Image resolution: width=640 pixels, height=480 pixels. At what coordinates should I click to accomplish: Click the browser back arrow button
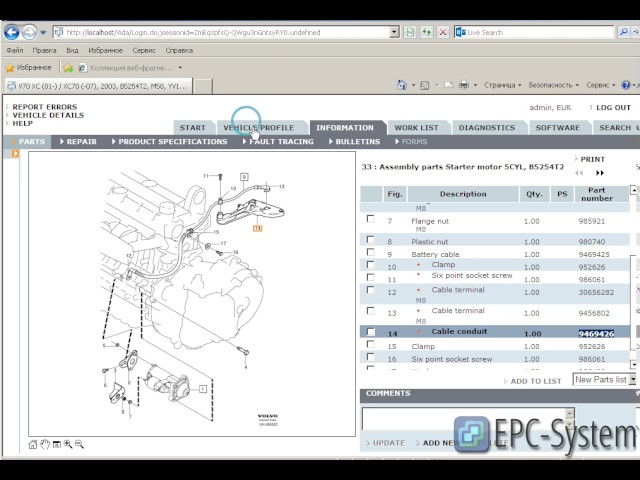click(x=12, y=32)
